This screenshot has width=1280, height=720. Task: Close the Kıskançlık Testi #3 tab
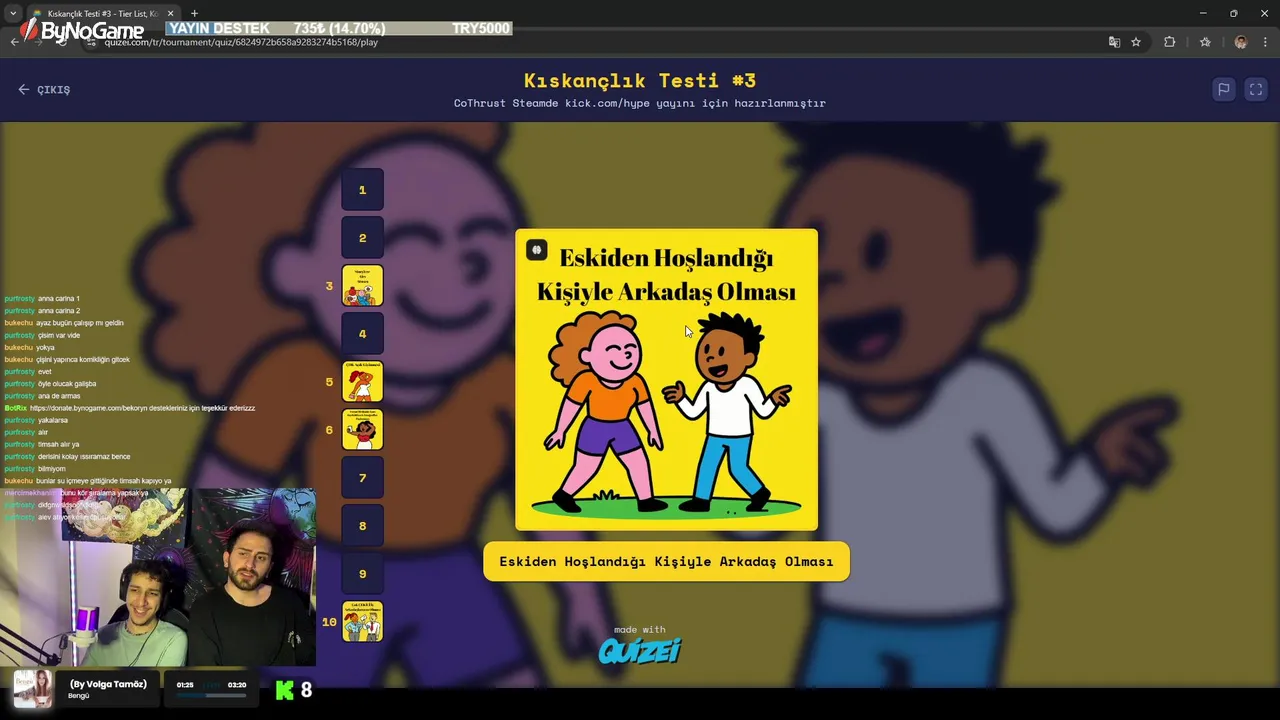pyautogui.click(x=170, y=14)
